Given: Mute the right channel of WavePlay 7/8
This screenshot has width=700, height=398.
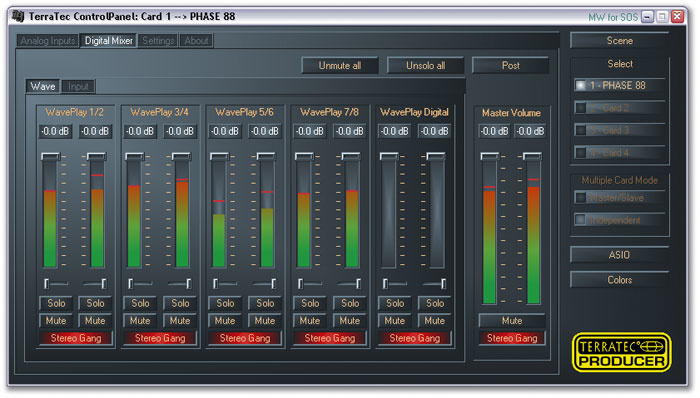Looking at the screenshot, I should (x=350, y=321).
